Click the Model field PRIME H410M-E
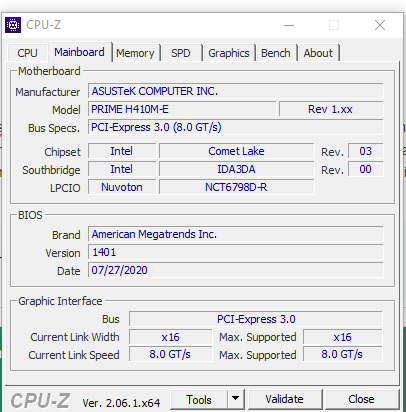This screenshot has width=406, height=412. [x=182, y=109]
